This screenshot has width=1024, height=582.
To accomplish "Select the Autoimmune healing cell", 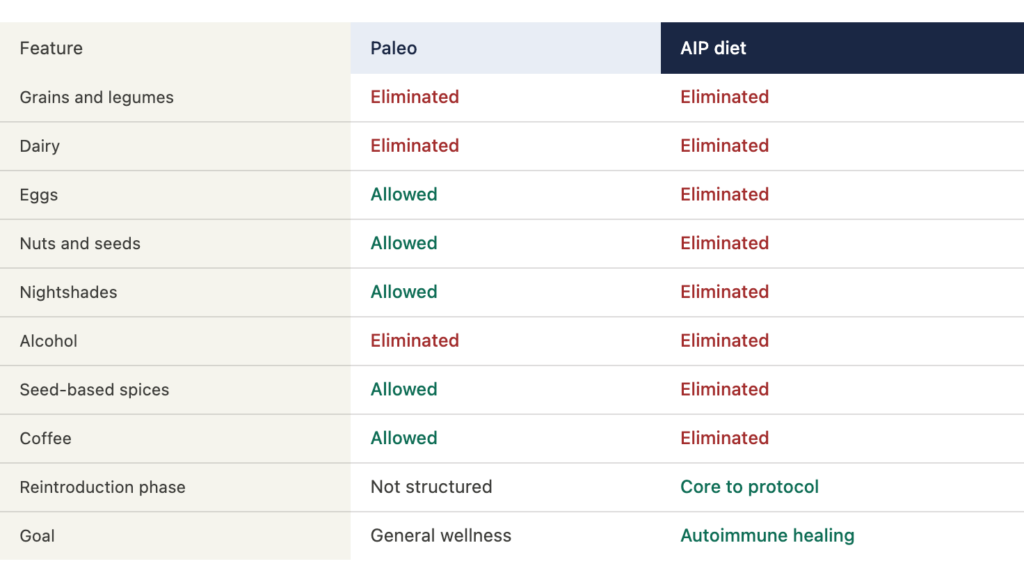I will point(767,536).
